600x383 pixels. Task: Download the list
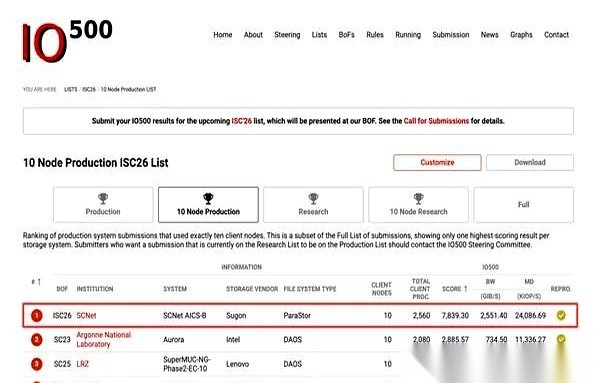coord(530,163)
